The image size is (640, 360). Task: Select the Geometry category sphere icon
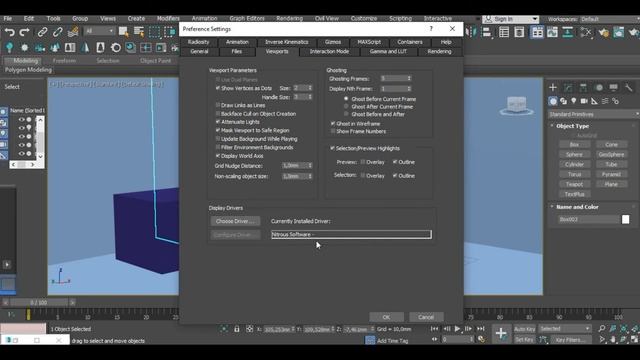[553, 101]
